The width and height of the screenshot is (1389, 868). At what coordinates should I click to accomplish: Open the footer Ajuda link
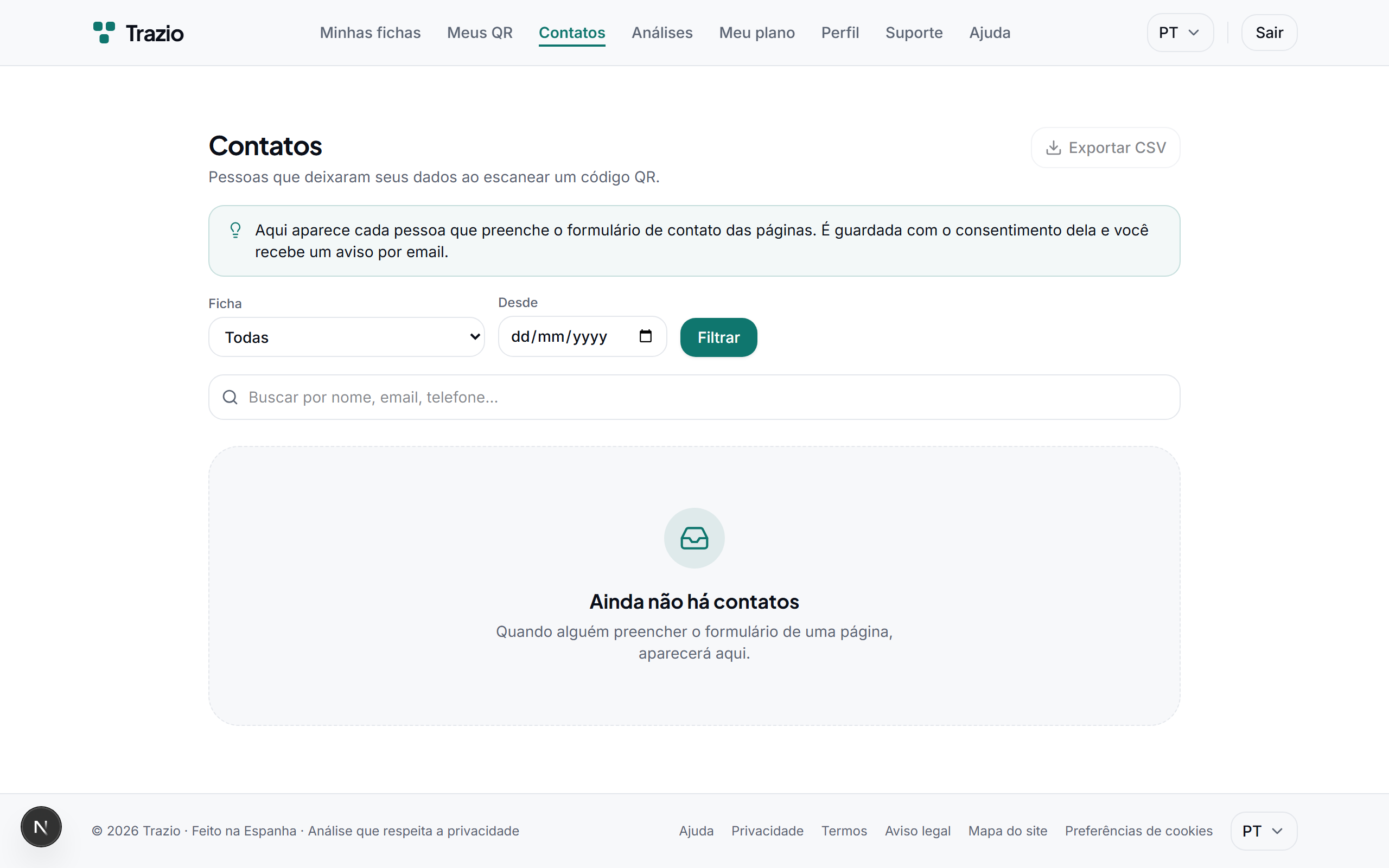[696, 831]
